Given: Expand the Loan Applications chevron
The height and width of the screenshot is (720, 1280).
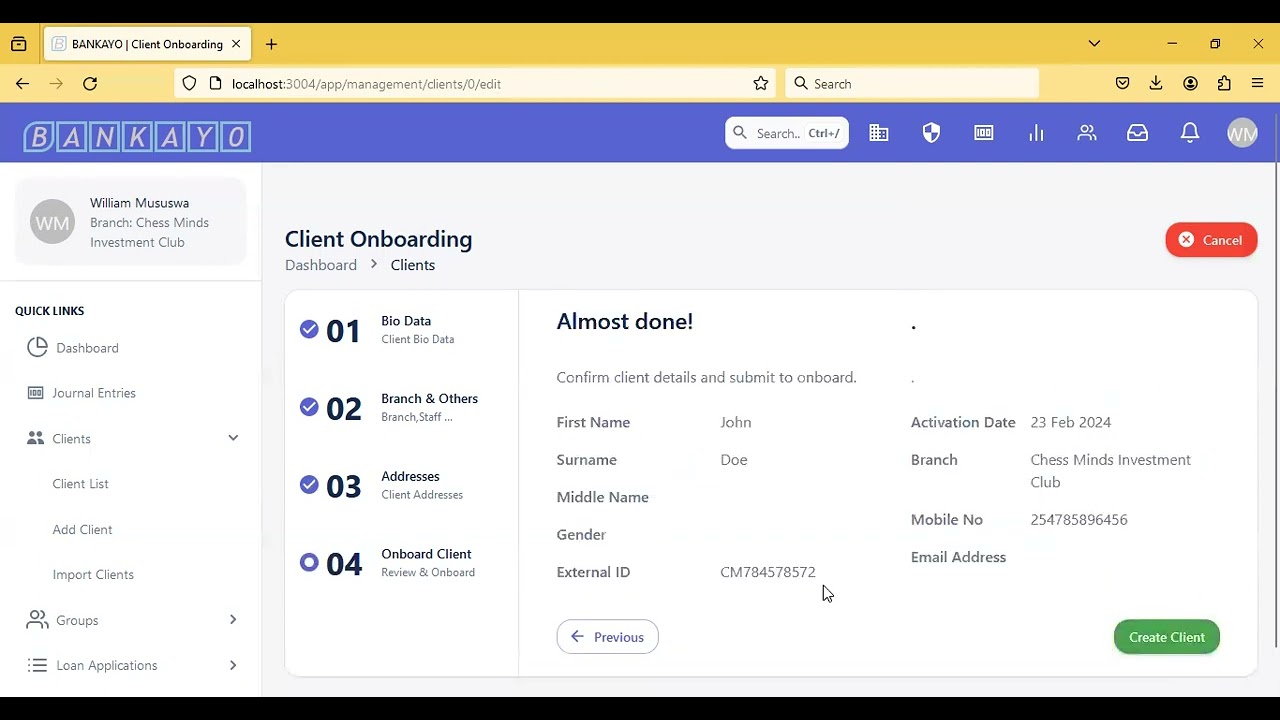Looking at the screenshot, I should 233,665.
